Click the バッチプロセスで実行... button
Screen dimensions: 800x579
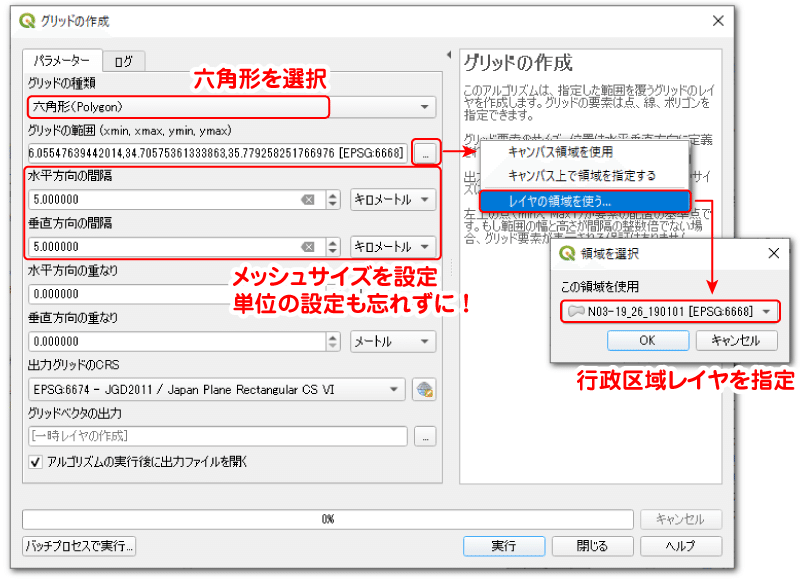pyautogui.click(x=79, y=546)
